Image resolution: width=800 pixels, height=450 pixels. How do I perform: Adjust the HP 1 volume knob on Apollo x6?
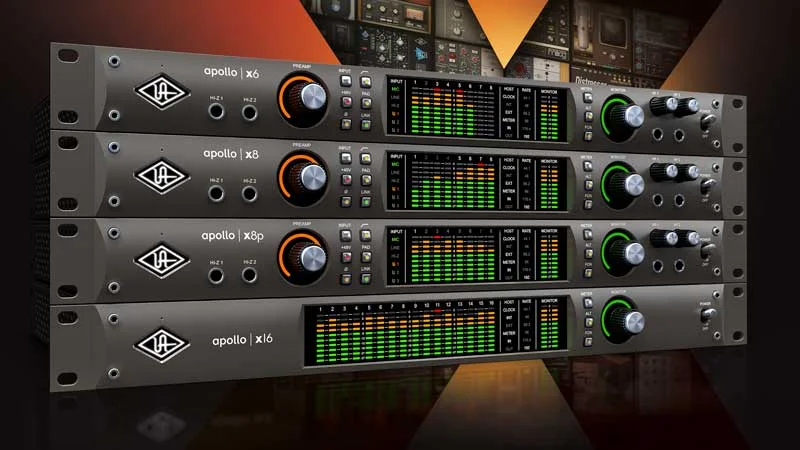[x=664, y=105]
